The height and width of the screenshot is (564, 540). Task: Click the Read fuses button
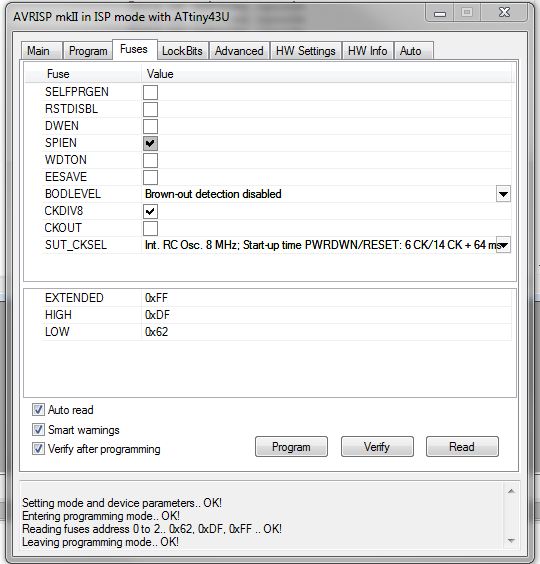point(462,447)
